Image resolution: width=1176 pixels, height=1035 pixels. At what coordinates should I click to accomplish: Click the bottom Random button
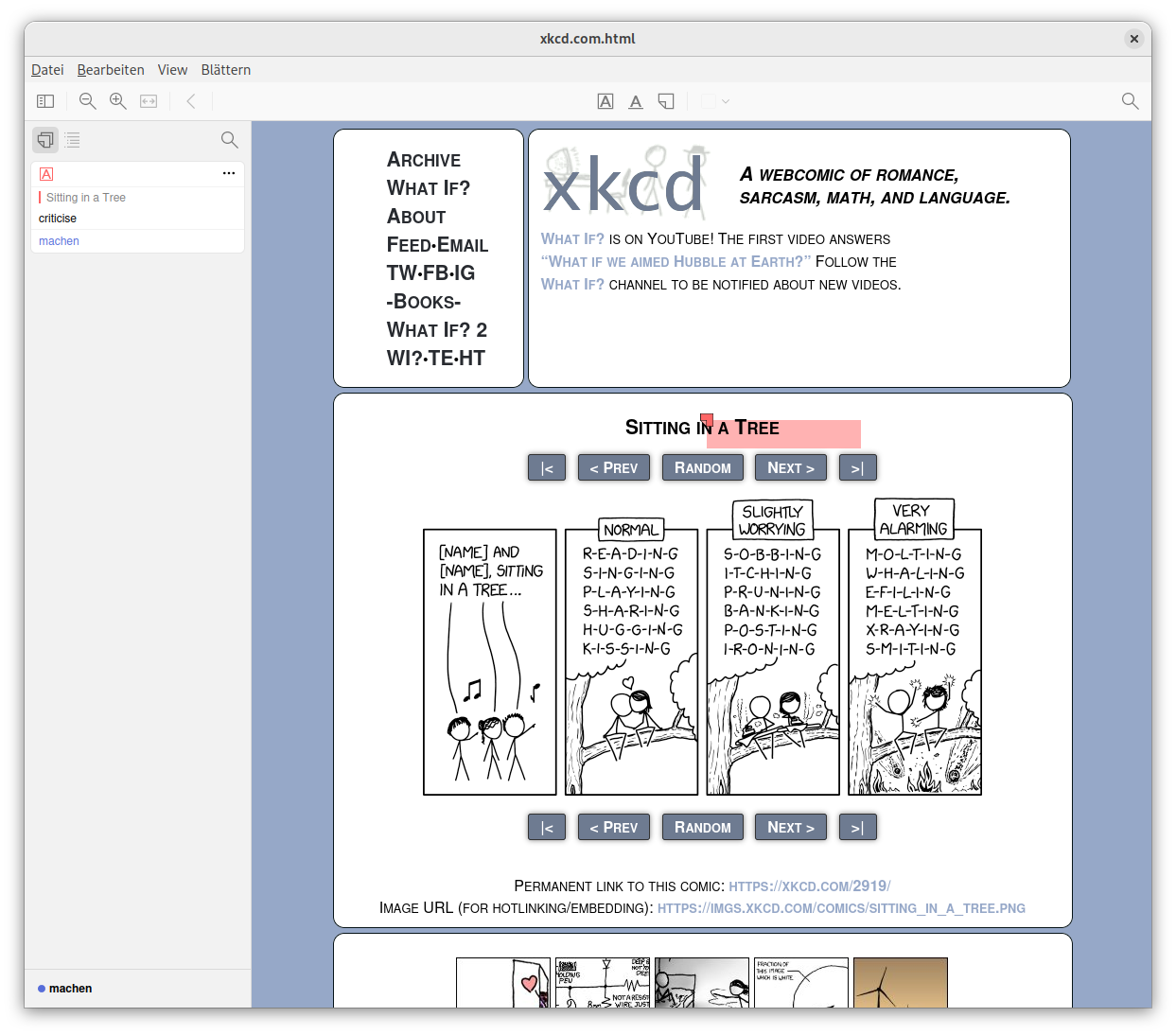(703, 827)
